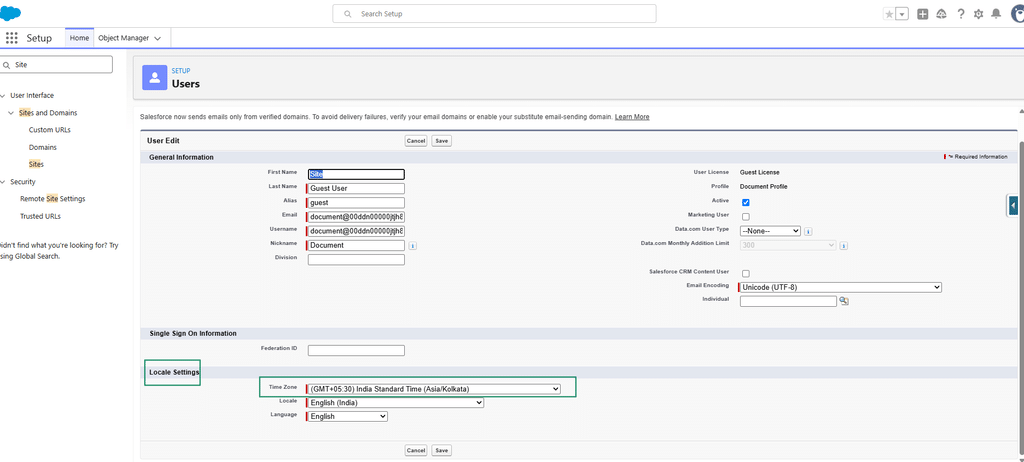Screen dimensions: 1024x462
Task: Click the Individual lookup field
Action: click(x=788, y=301)
